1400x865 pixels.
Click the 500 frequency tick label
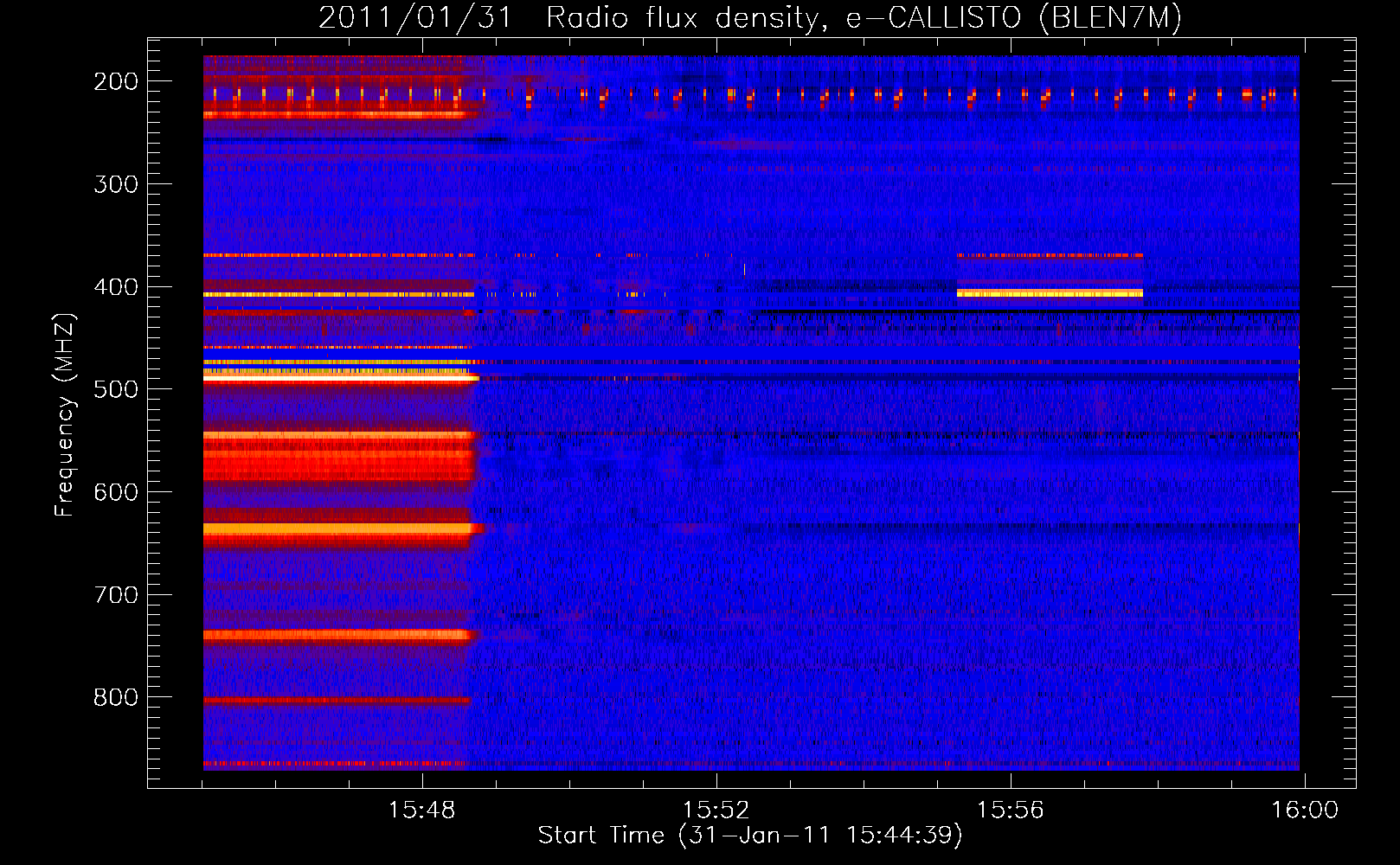[x=116, y=389]
